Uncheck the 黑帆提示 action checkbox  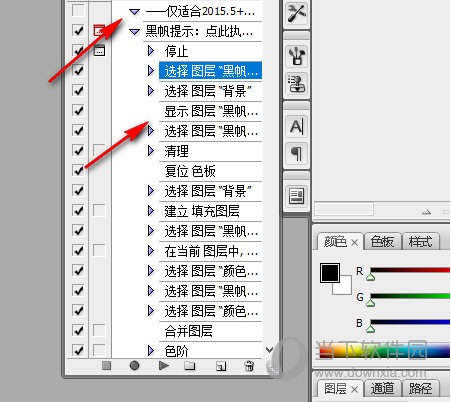click(x=78, y=31)
